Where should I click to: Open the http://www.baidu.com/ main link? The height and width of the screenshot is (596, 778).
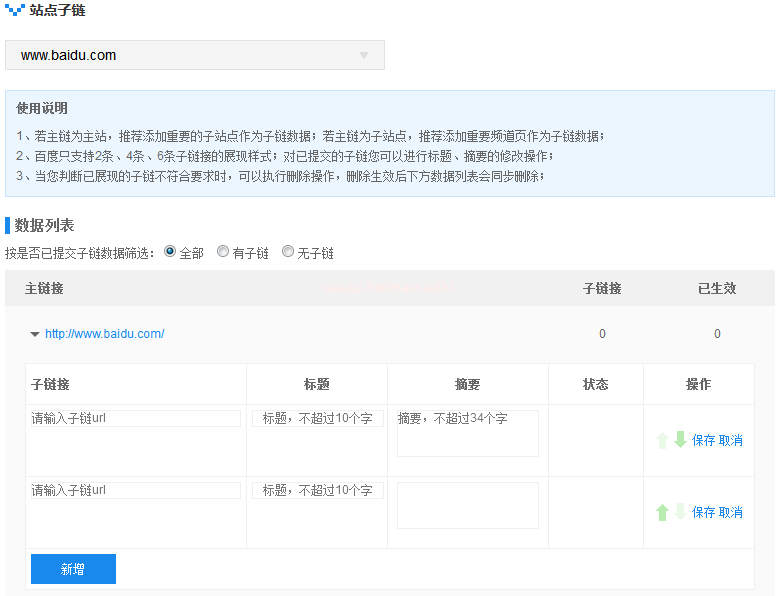point(104,334)
